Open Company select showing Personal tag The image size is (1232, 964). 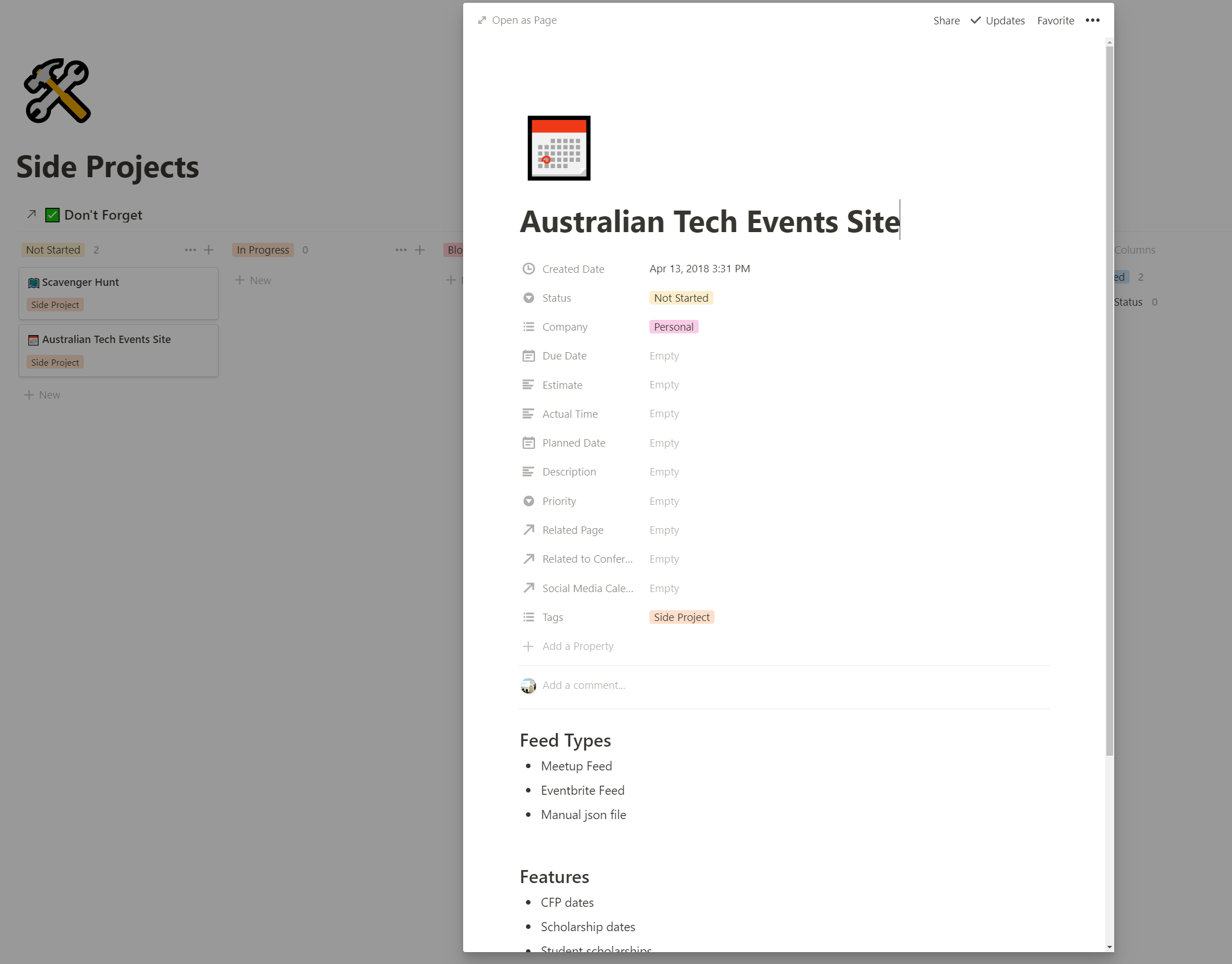[x=673, y=327]
